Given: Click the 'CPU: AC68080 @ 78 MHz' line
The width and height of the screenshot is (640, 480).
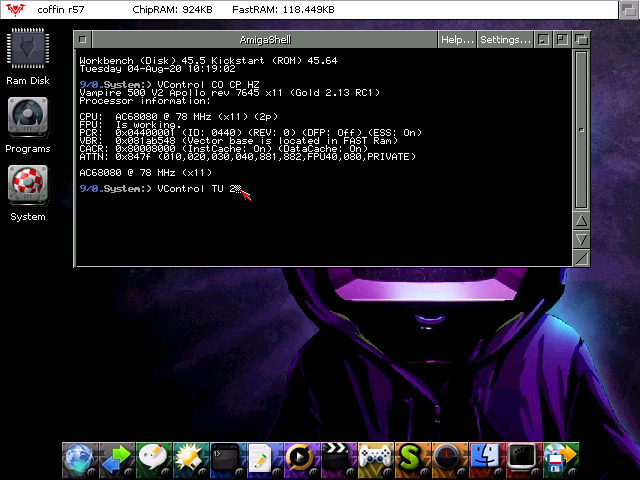Looking at the screenshot, I should coord(178,117).
